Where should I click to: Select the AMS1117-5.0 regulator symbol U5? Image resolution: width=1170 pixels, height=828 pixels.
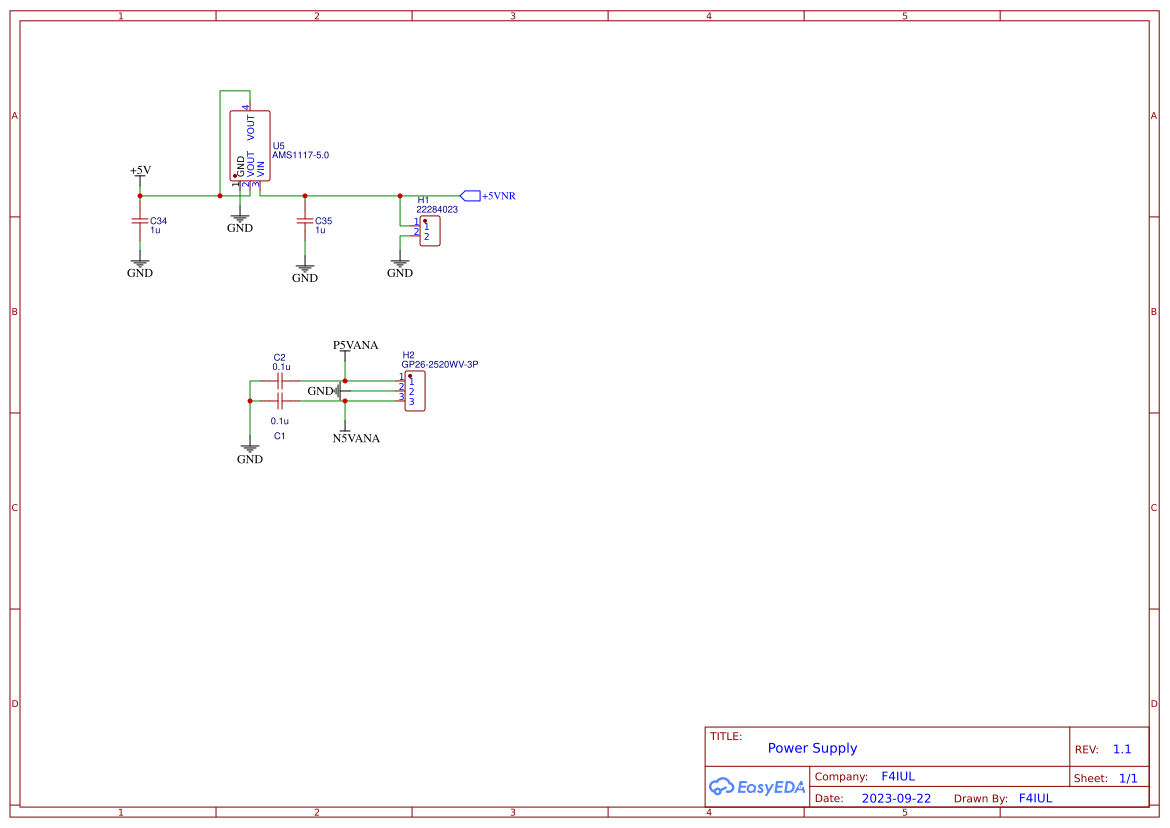point(250,145)
